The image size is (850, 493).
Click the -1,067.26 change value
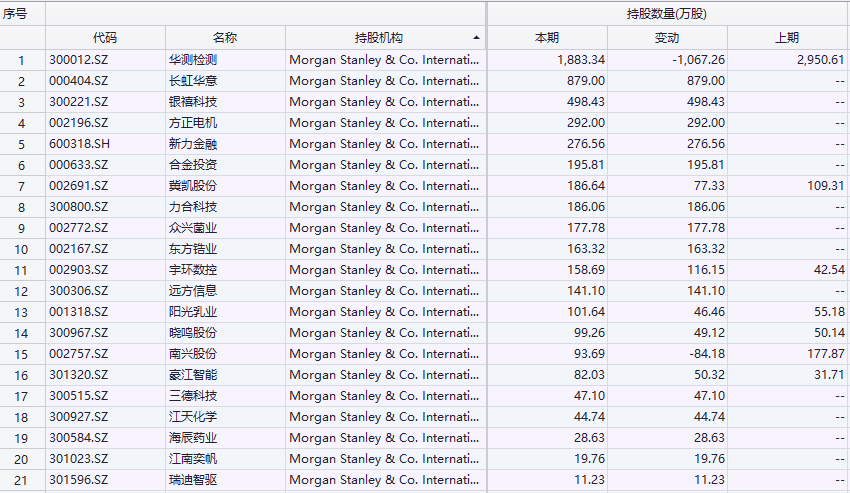pyautogui.click(x=698, y=60)
